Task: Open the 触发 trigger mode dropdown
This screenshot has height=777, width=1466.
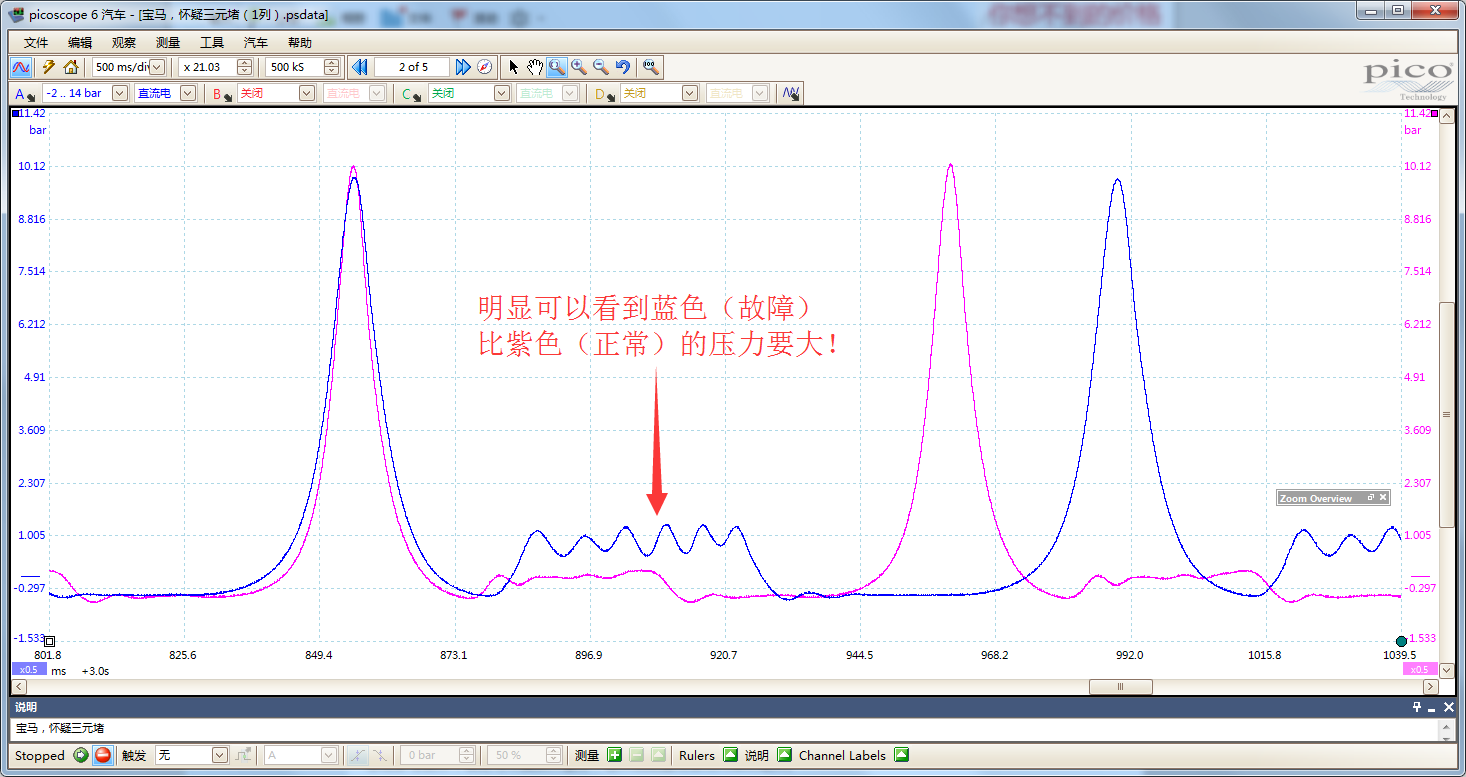Action: tap(219, 755)
